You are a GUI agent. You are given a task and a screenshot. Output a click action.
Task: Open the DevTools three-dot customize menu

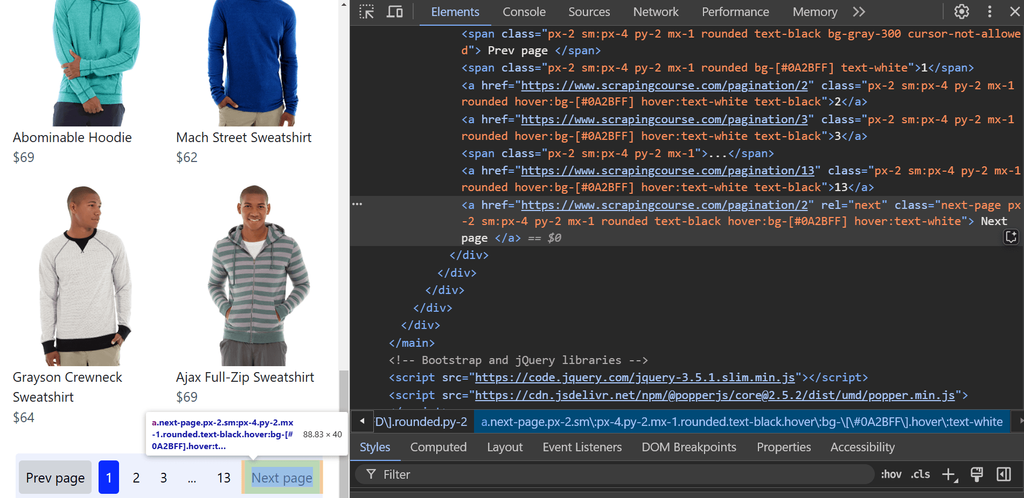(989, 12)
